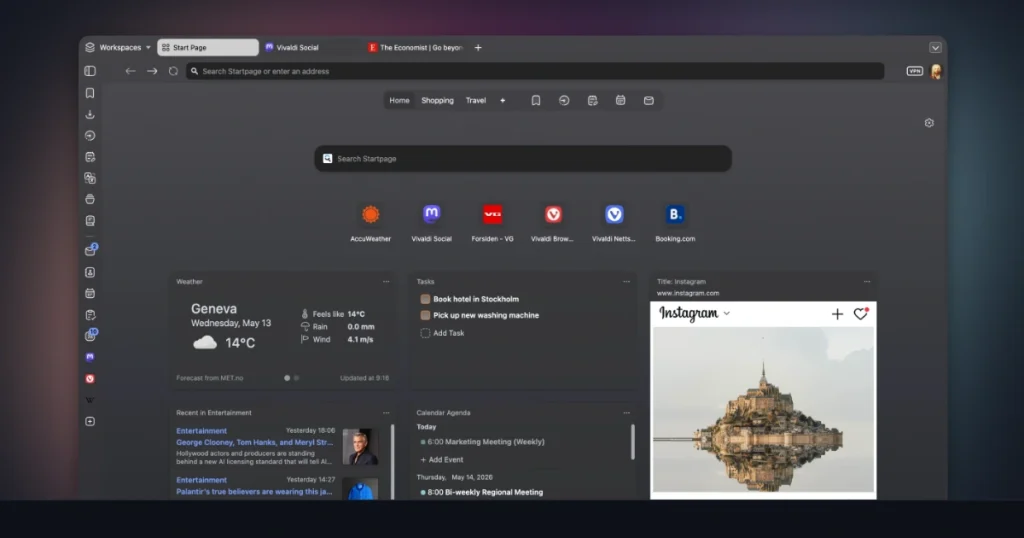This screenshot has height=538, width=1024.
Task: Switch to the Start Page tab
Action: (208, 48)
